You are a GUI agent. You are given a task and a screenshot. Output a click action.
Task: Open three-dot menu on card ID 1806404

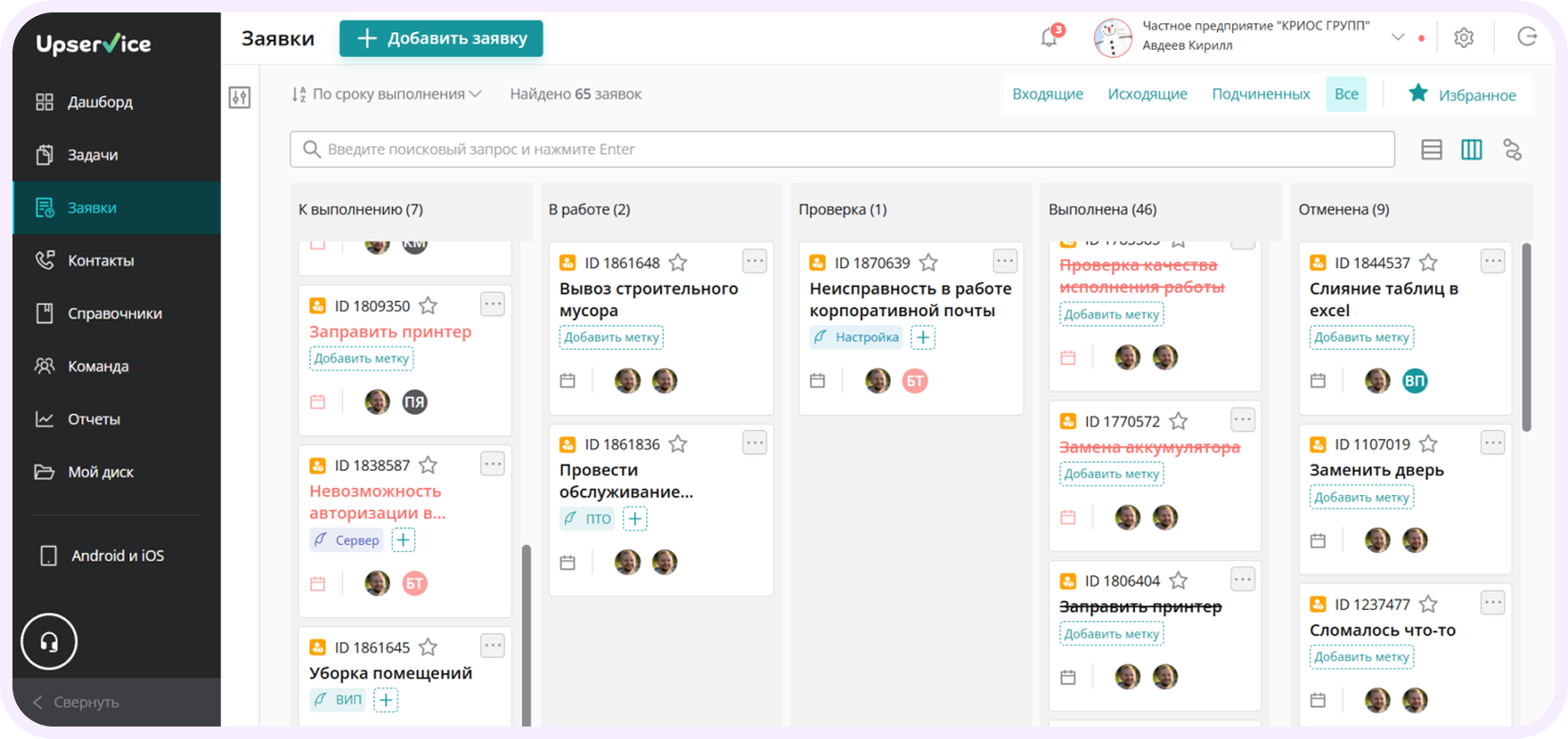click(1243, 579)
